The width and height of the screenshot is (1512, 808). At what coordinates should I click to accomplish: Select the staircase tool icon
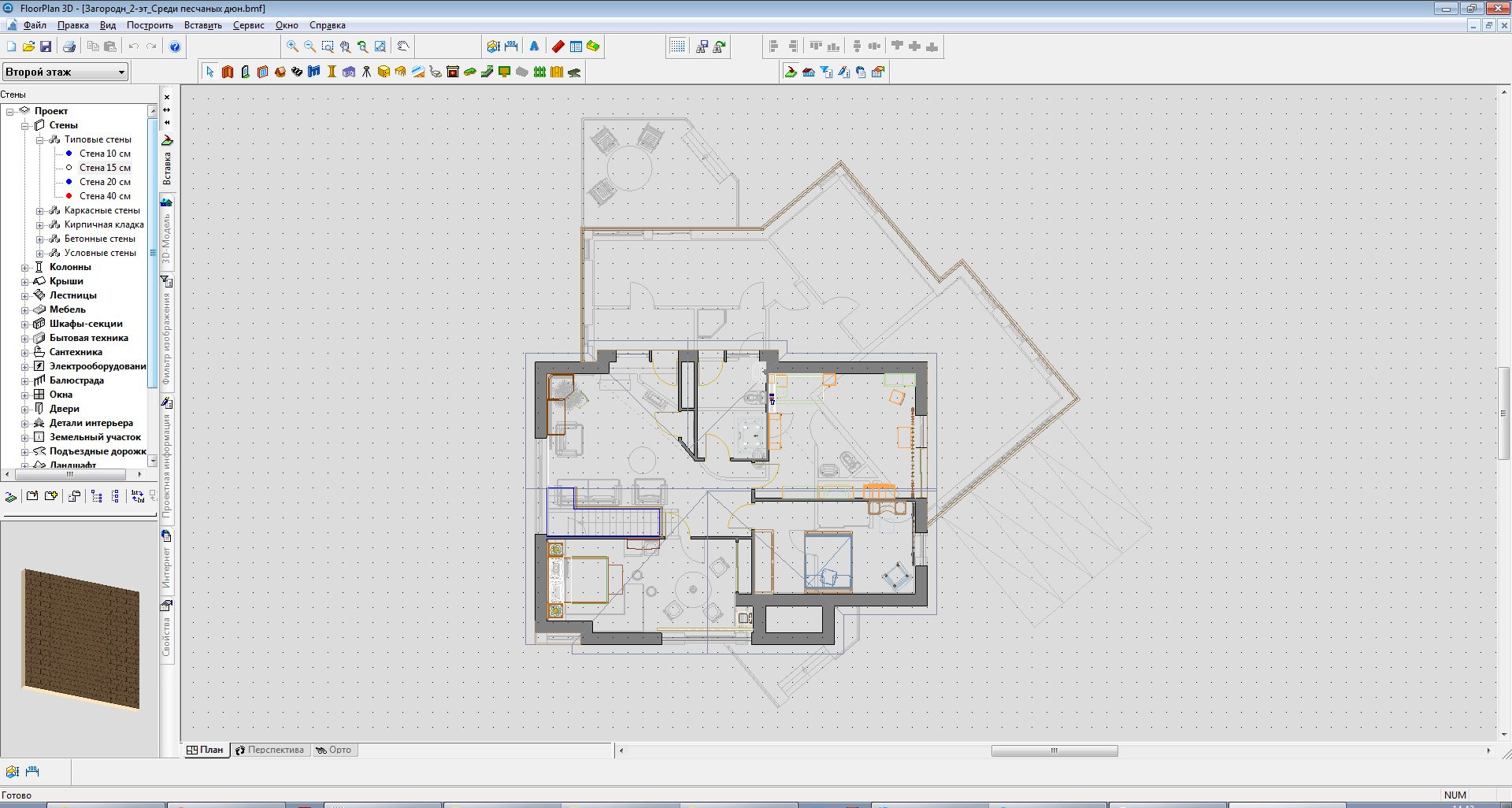point(297,72)
